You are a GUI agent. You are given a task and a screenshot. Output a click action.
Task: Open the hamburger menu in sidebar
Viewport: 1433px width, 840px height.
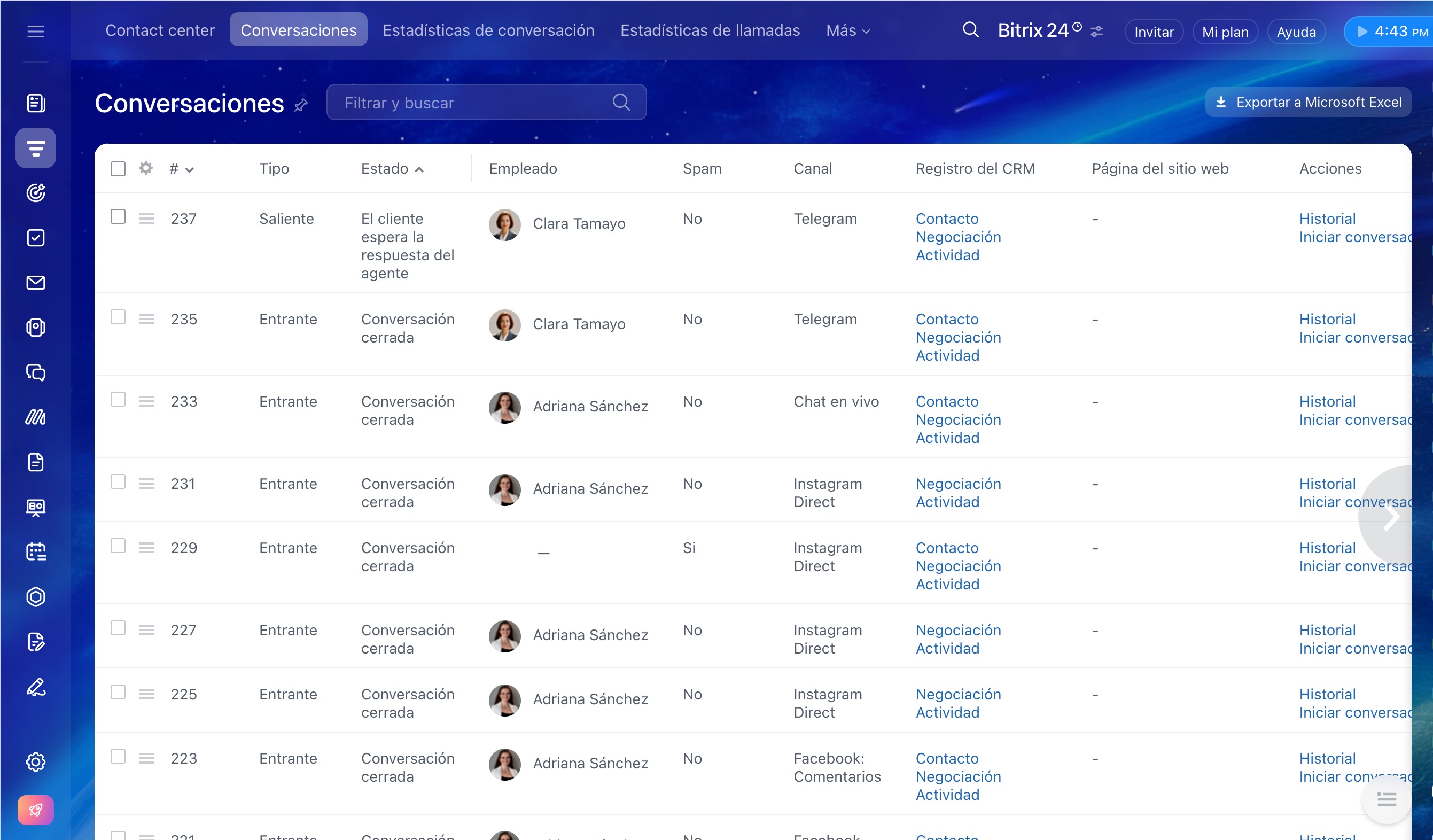pyautogui.click(x=35, y=32)
